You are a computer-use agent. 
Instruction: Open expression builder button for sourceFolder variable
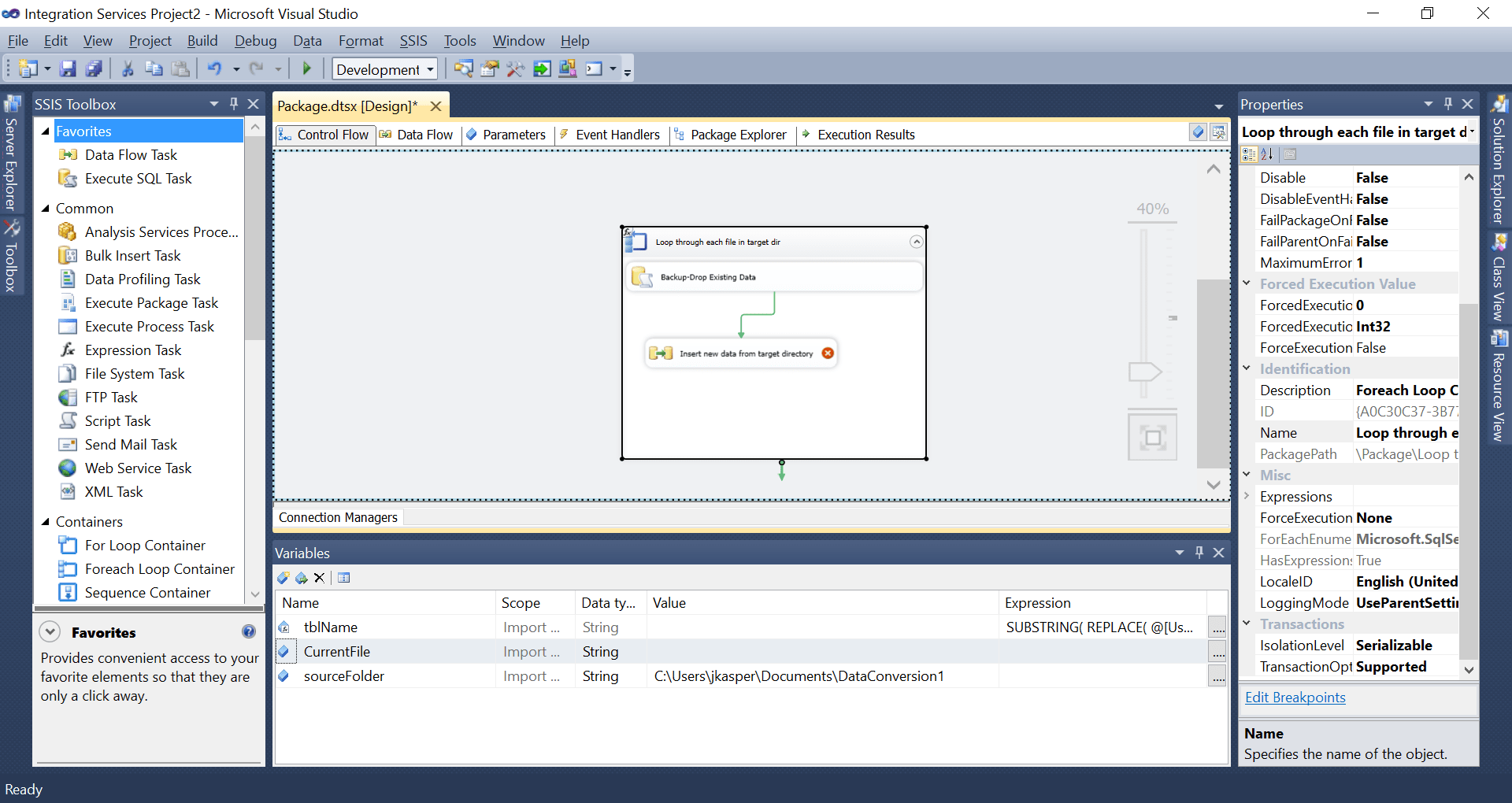coord(1217,676)
